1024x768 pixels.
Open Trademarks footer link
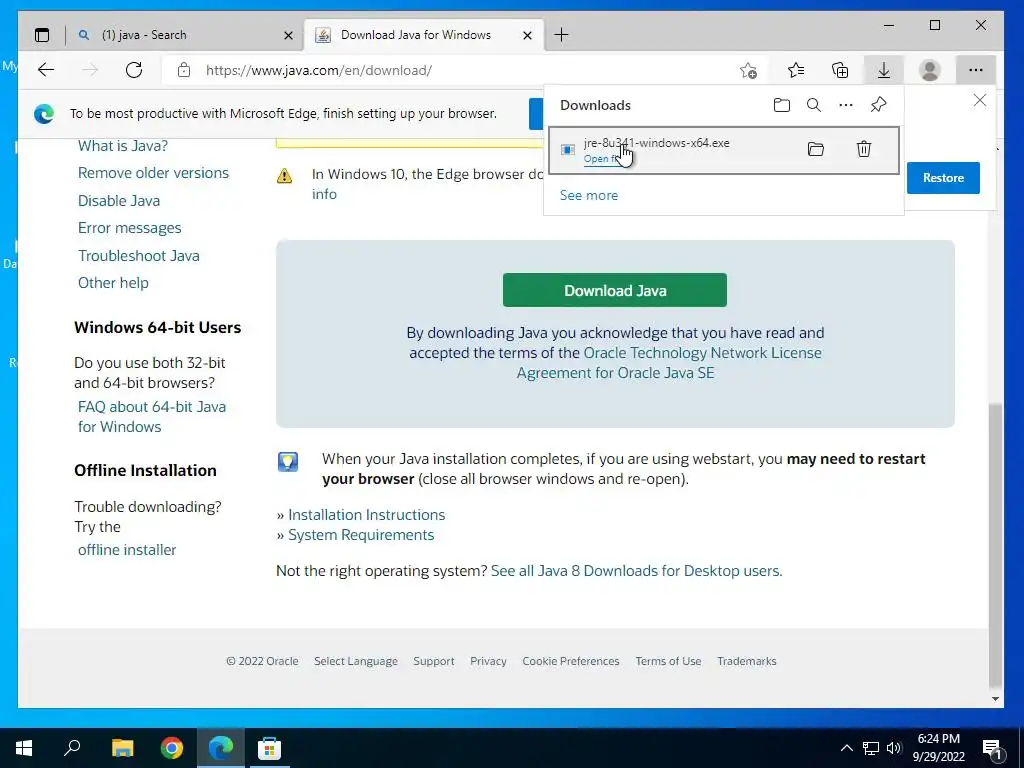(746, 661)
